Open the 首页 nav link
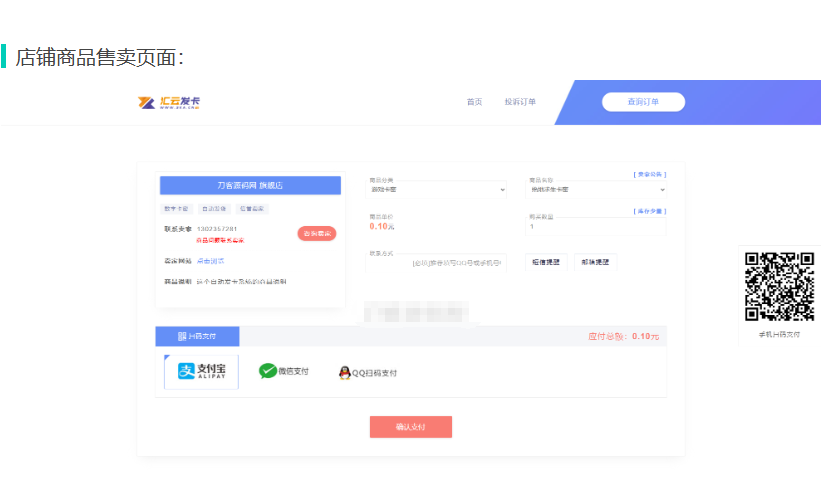The image size is (825, 495). (474, 102)
